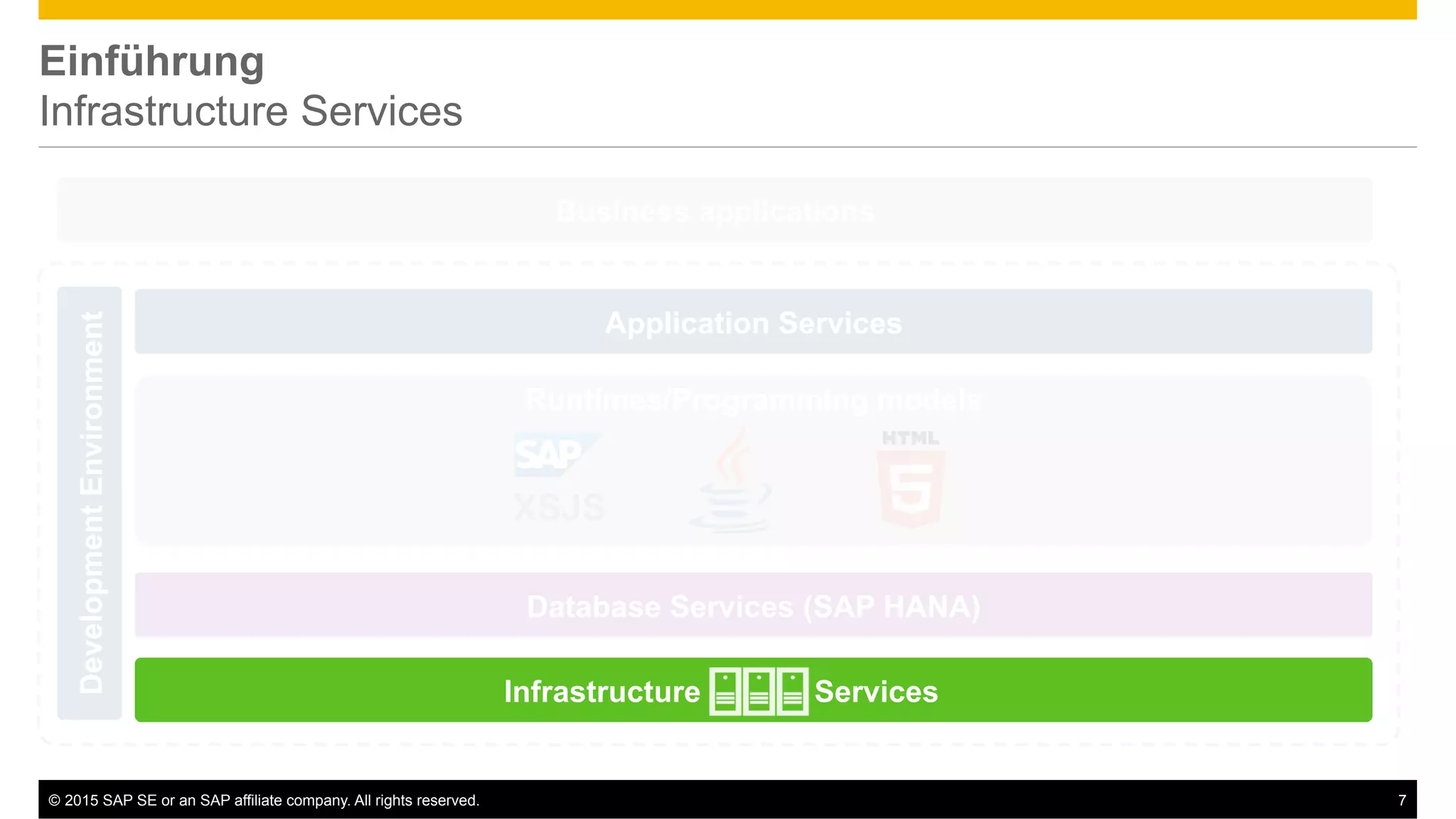Click the SAP XSJS logo
1456x819 pixels.
559,478
